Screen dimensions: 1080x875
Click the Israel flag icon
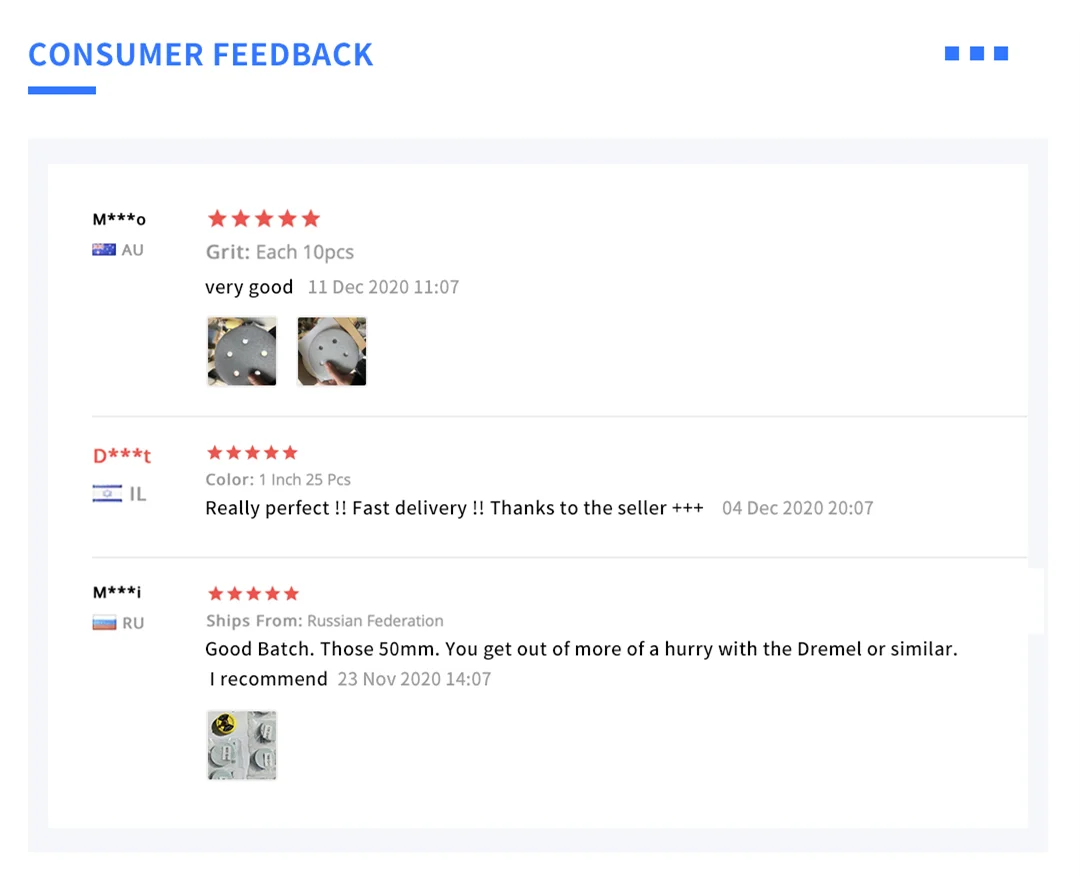[x=107, y=494]
